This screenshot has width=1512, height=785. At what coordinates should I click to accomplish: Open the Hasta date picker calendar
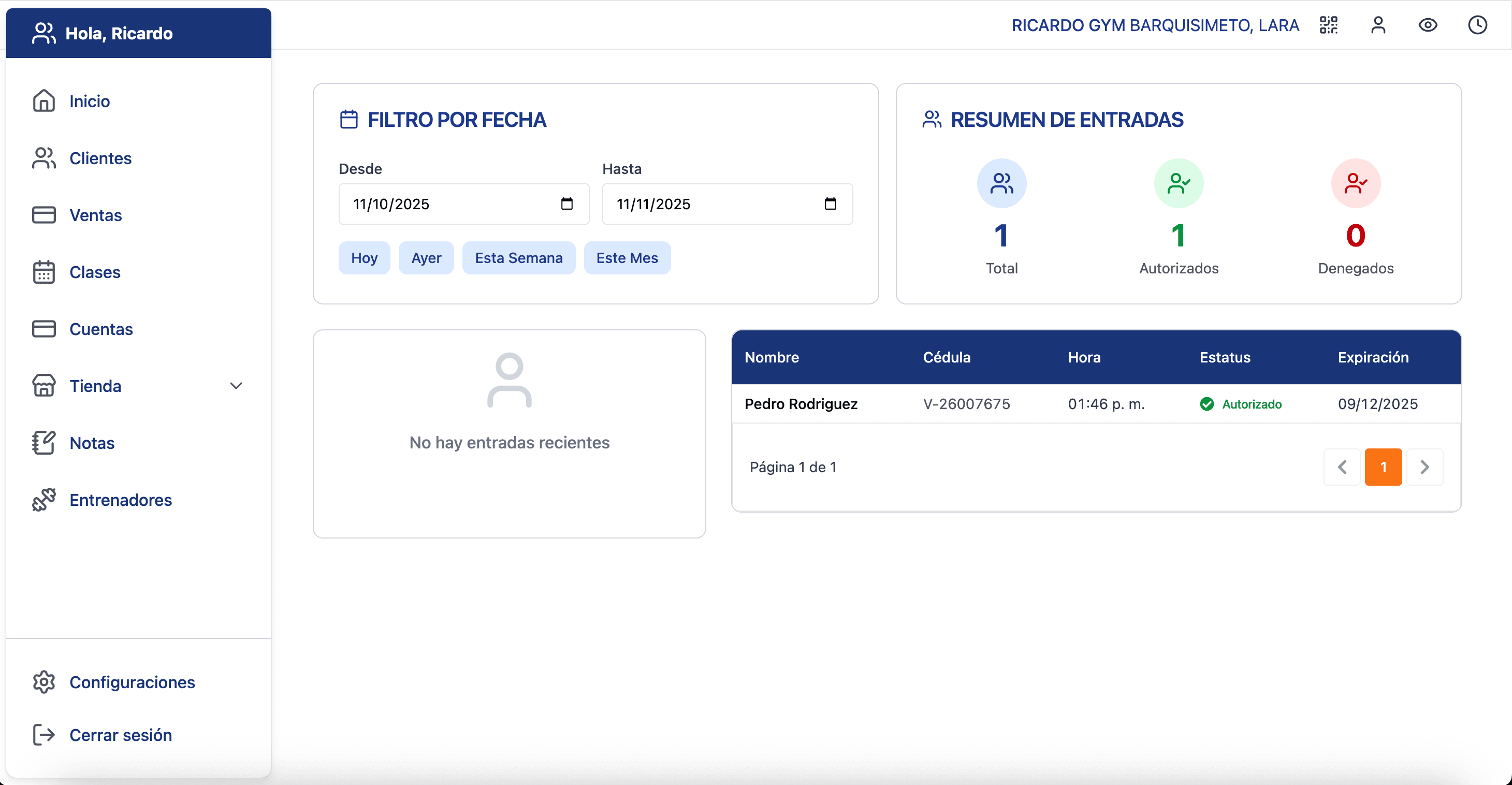(831, 203)
